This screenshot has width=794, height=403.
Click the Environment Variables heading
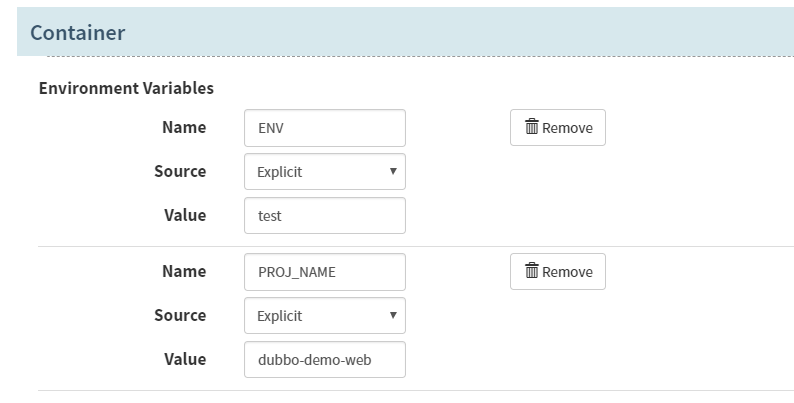pos(126,88)
